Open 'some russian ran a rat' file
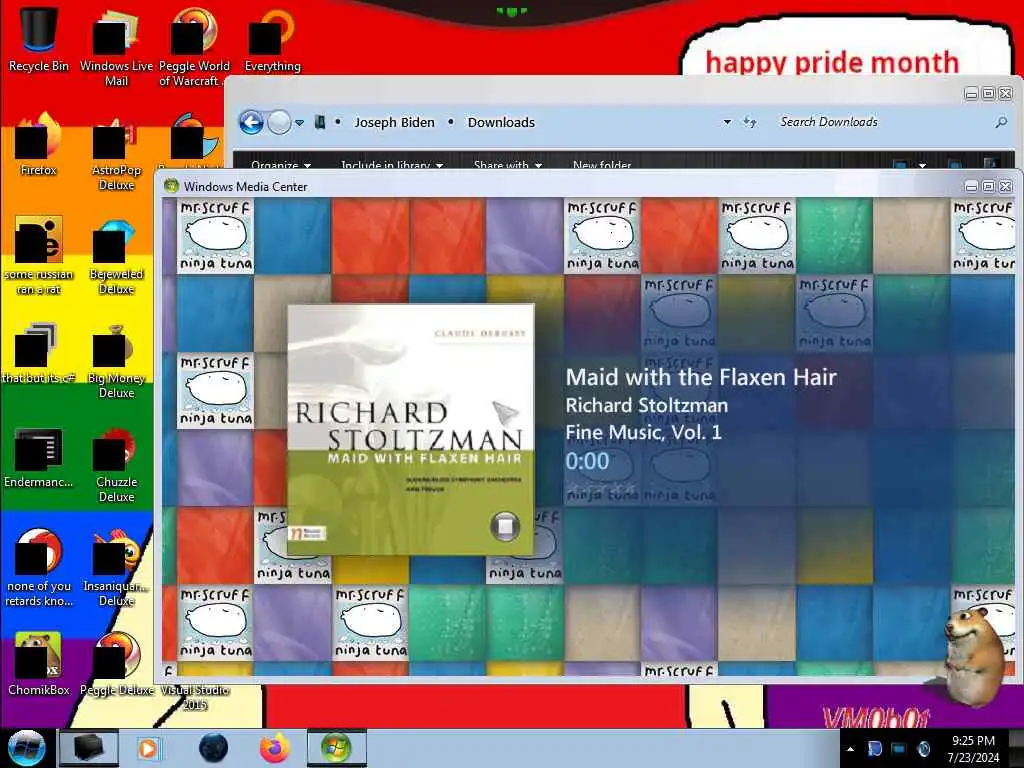 click(38, 255)
